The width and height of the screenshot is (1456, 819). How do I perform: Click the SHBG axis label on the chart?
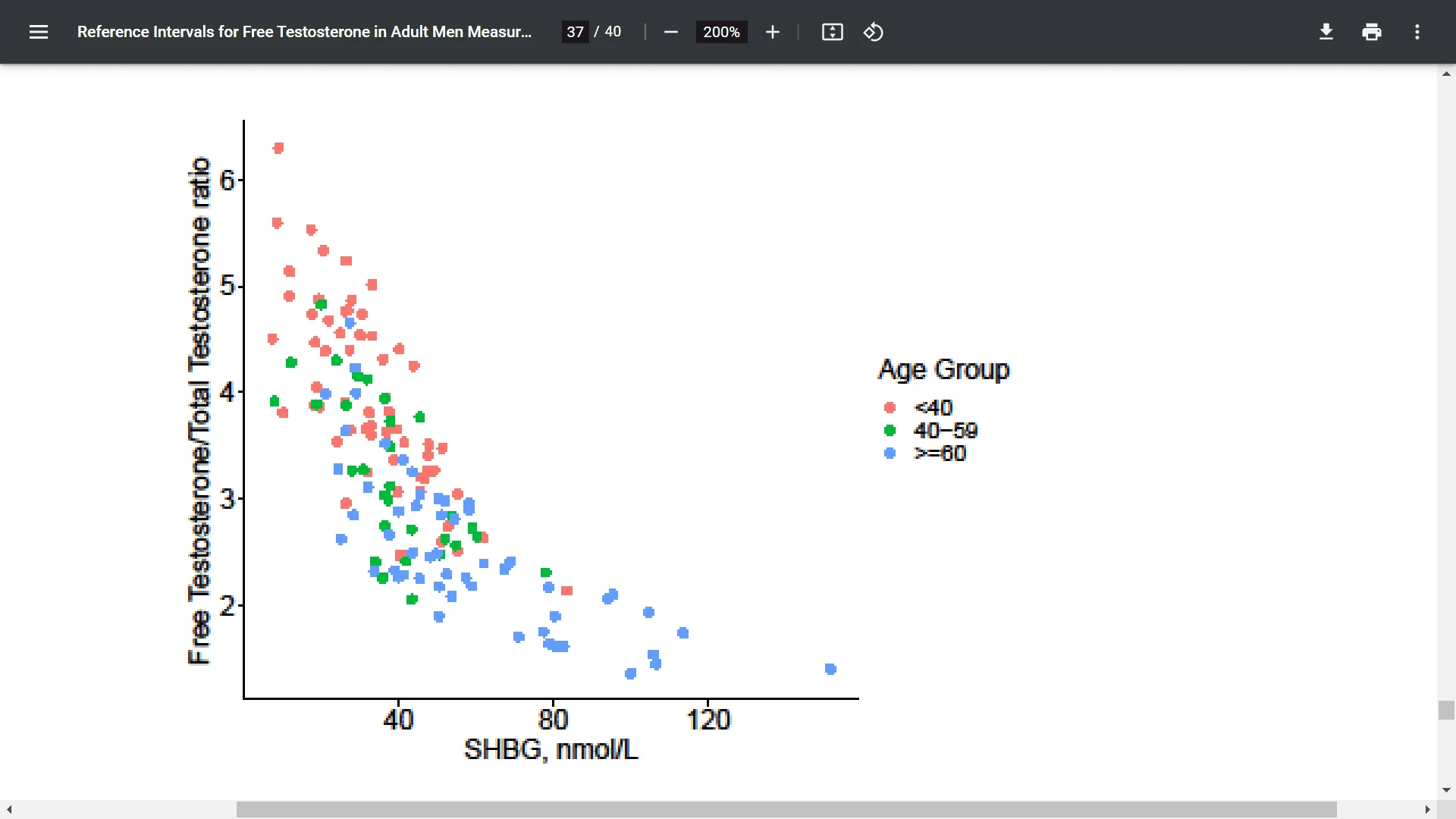coord(551,750)
